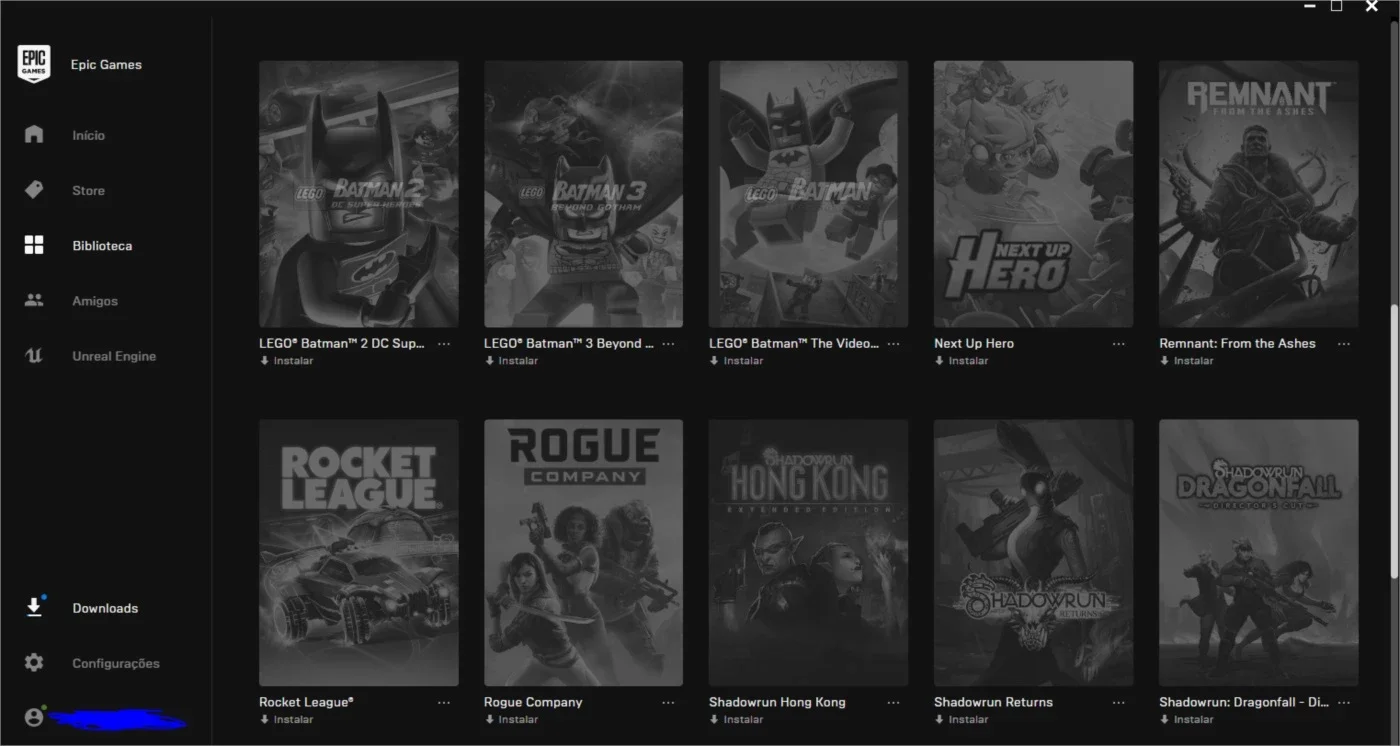Open the Unreal Engine section
The width and height of the screenshot is (1400, 746).
pyautogui.click(x=114, y=356)
